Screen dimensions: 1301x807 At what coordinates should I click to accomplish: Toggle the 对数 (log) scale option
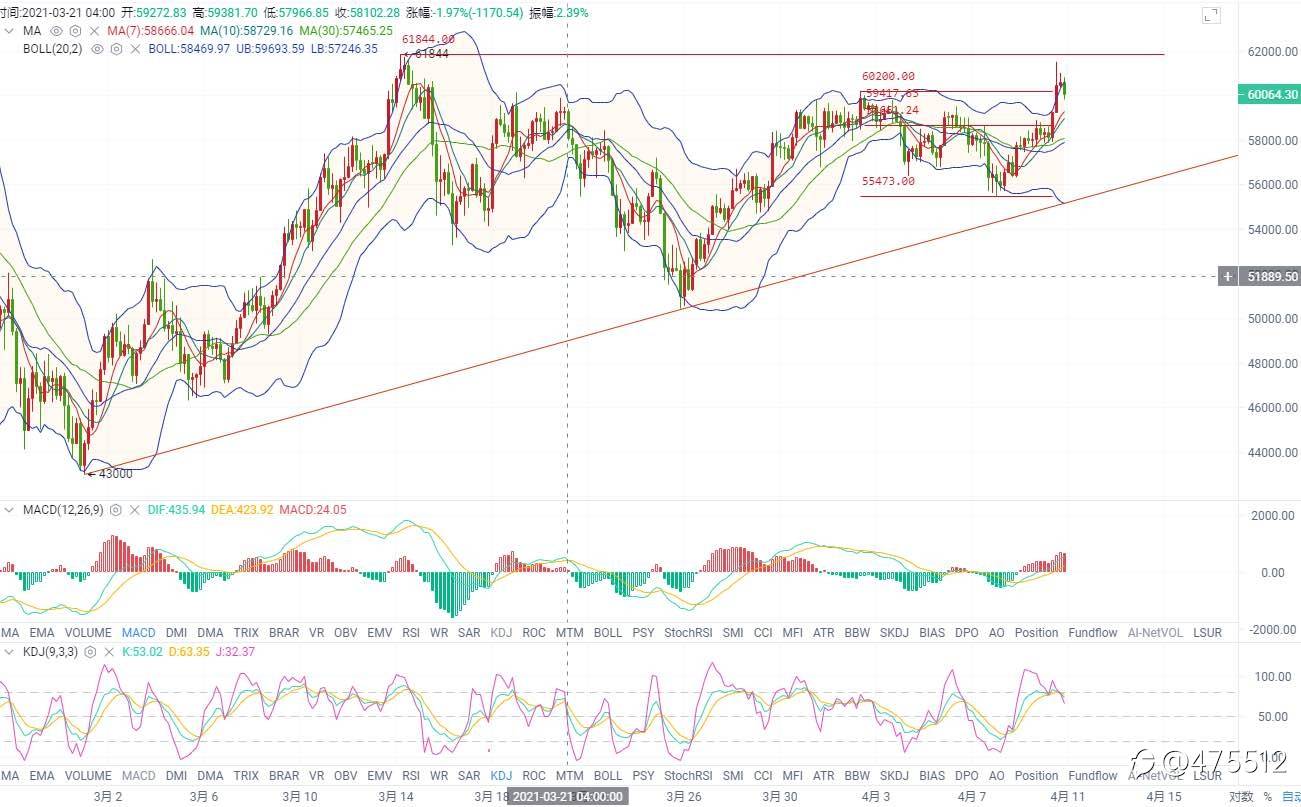click(1242, 798)
